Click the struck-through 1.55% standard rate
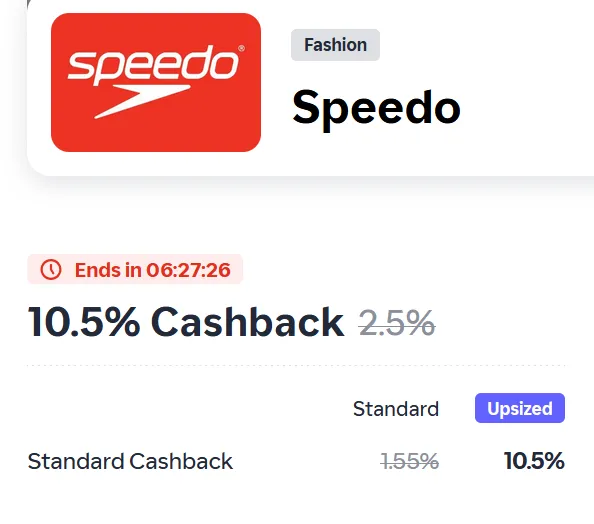 pyautogui.click(x=410, y=461)
